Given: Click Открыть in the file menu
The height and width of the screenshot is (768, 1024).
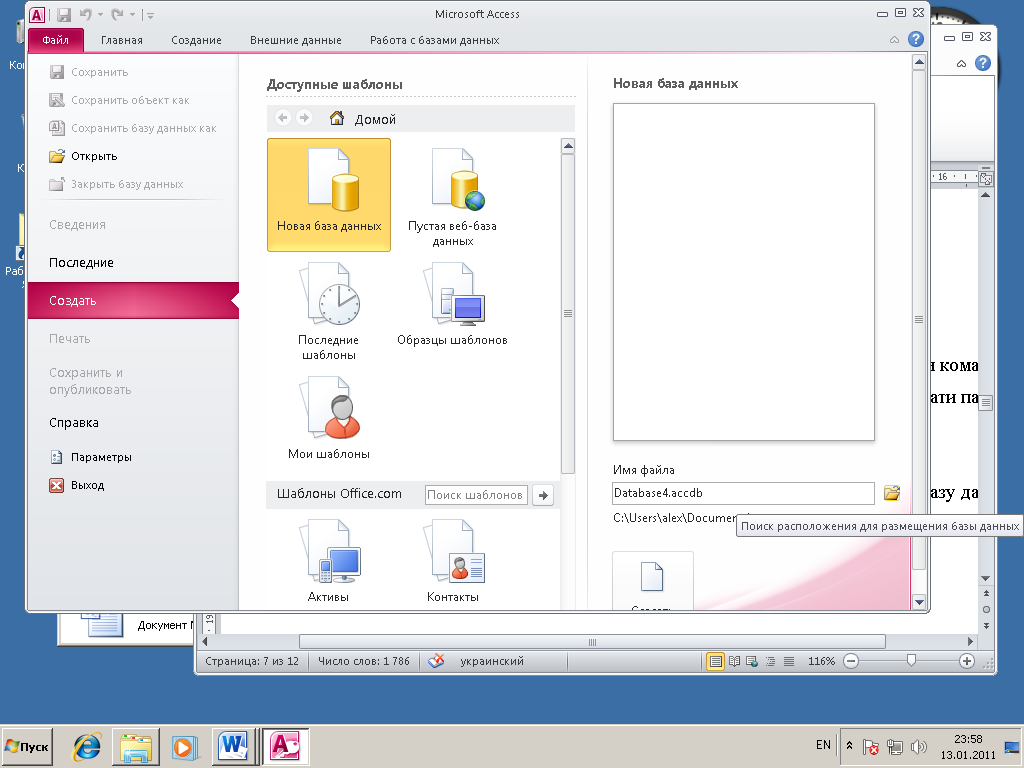Looking at the screenshot, I should point(83,156).
